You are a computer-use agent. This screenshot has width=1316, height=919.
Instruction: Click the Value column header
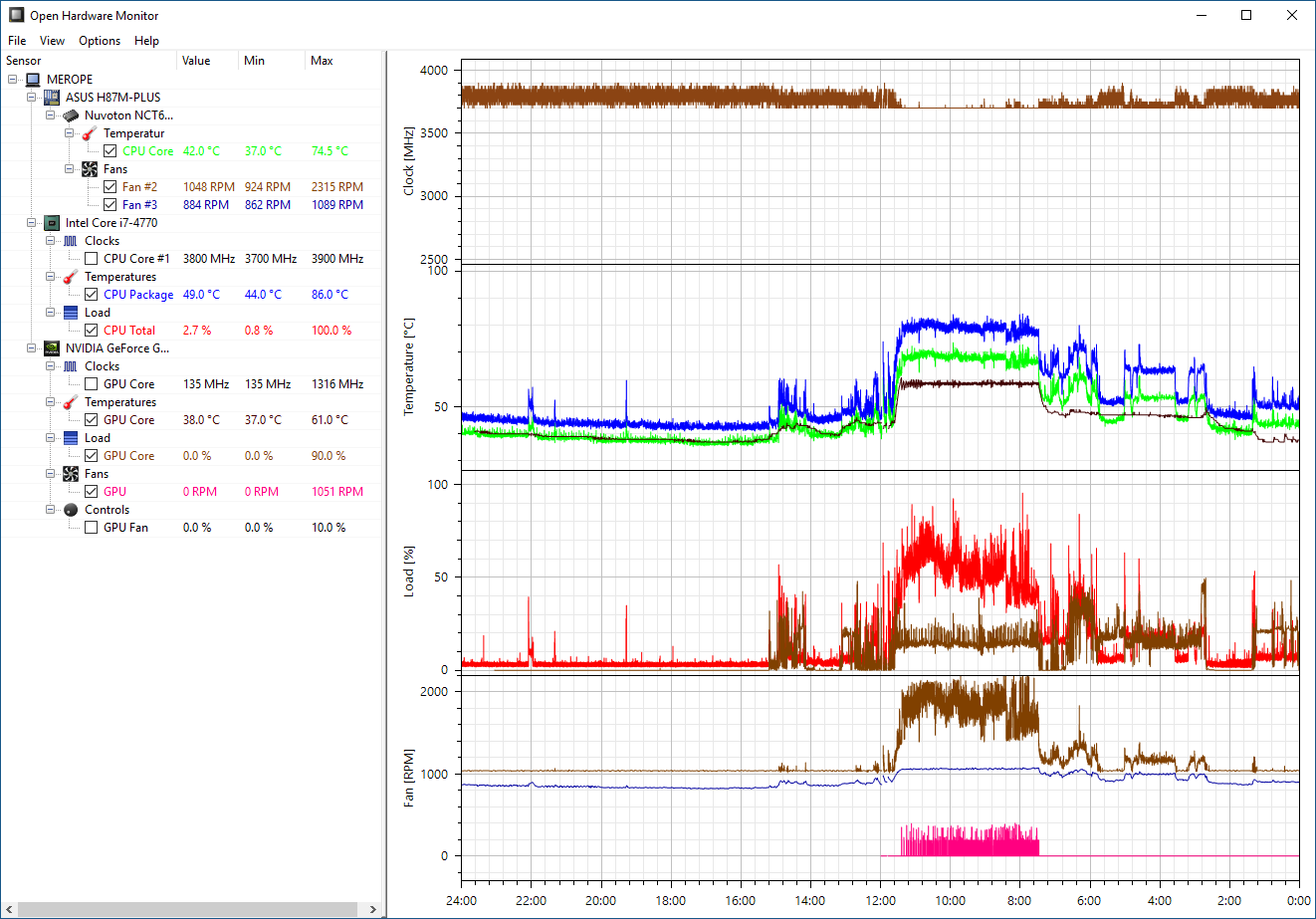[x=209, y=61]
